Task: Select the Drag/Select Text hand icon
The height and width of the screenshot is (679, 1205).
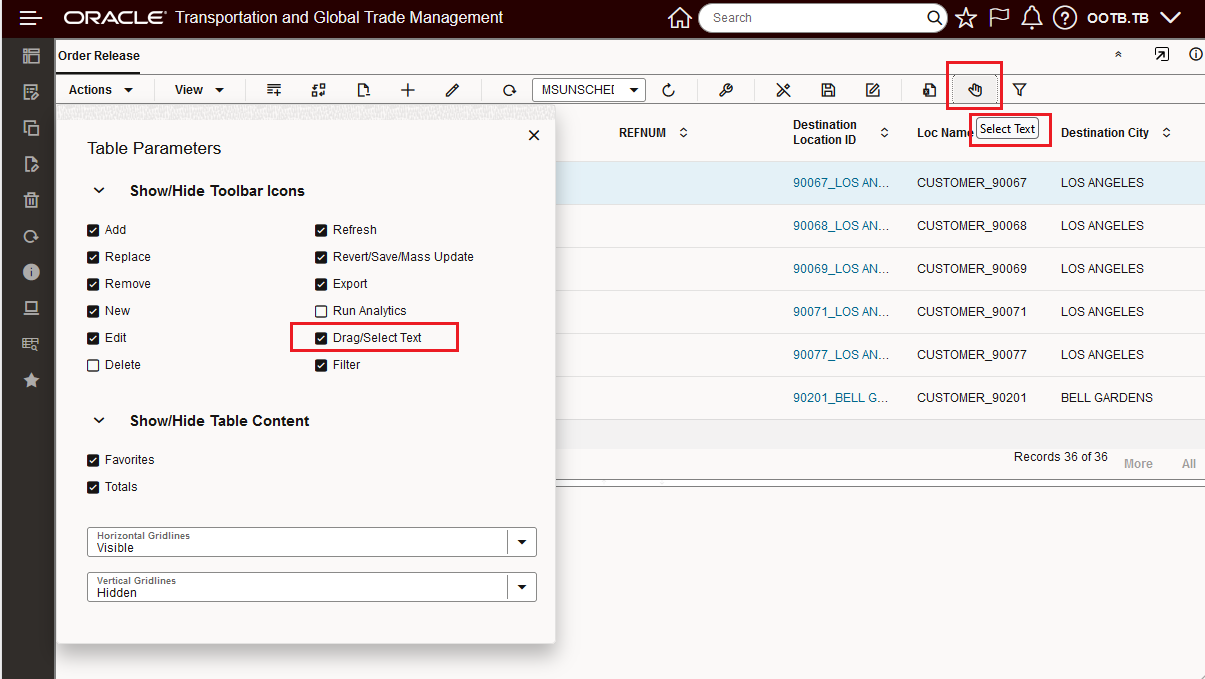Action: click(974, 89)
